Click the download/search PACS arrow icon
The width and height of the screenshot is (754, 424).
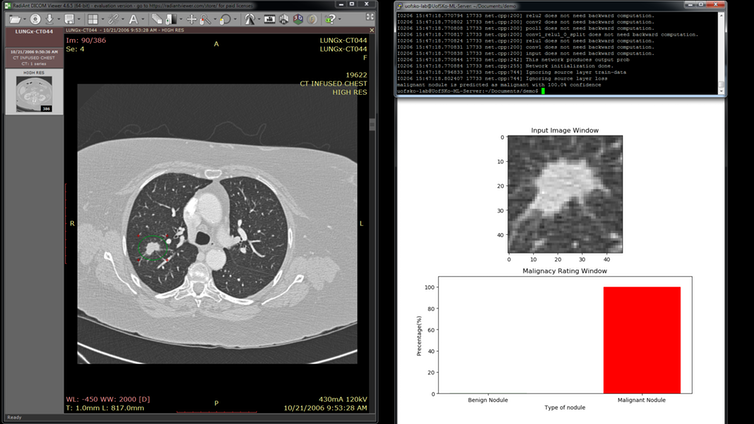49,18
